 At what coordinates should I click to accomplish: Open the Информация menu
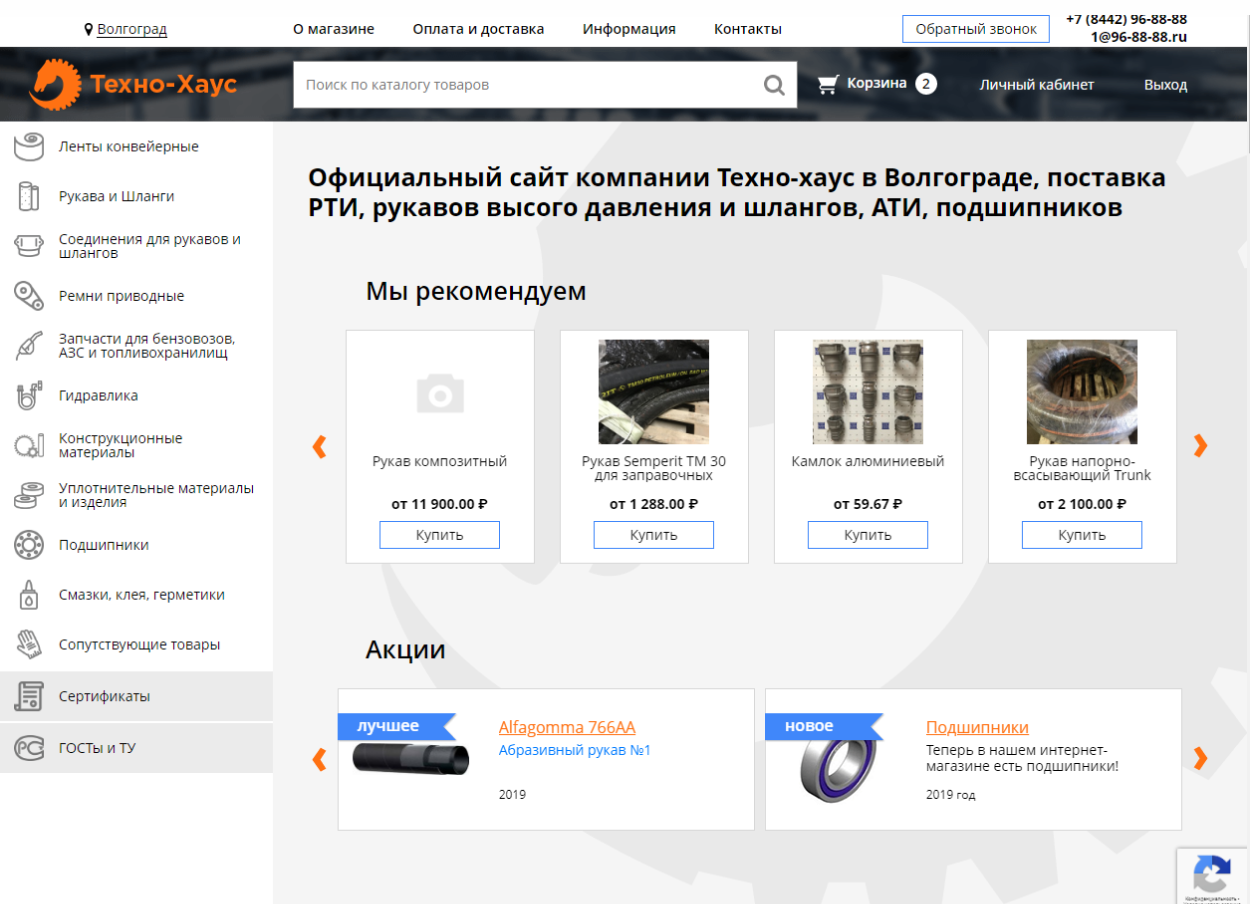pyautogui.click(x=629, y=29)
